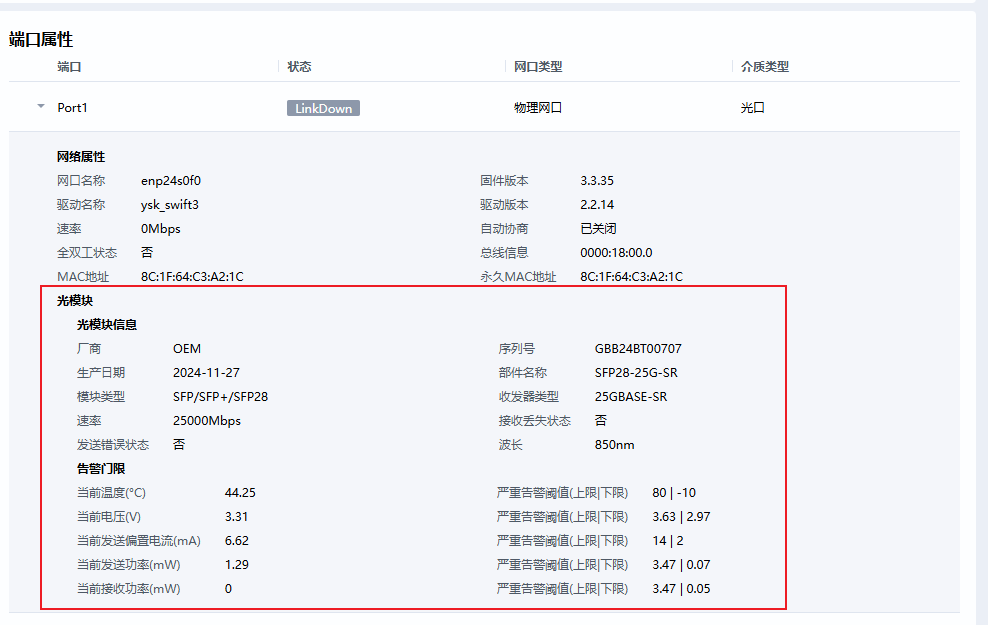Image resolution: width=988 pixels, height=625 pixels.
Task: Click the driver name ysk_swift3
Action: [170, 205]
